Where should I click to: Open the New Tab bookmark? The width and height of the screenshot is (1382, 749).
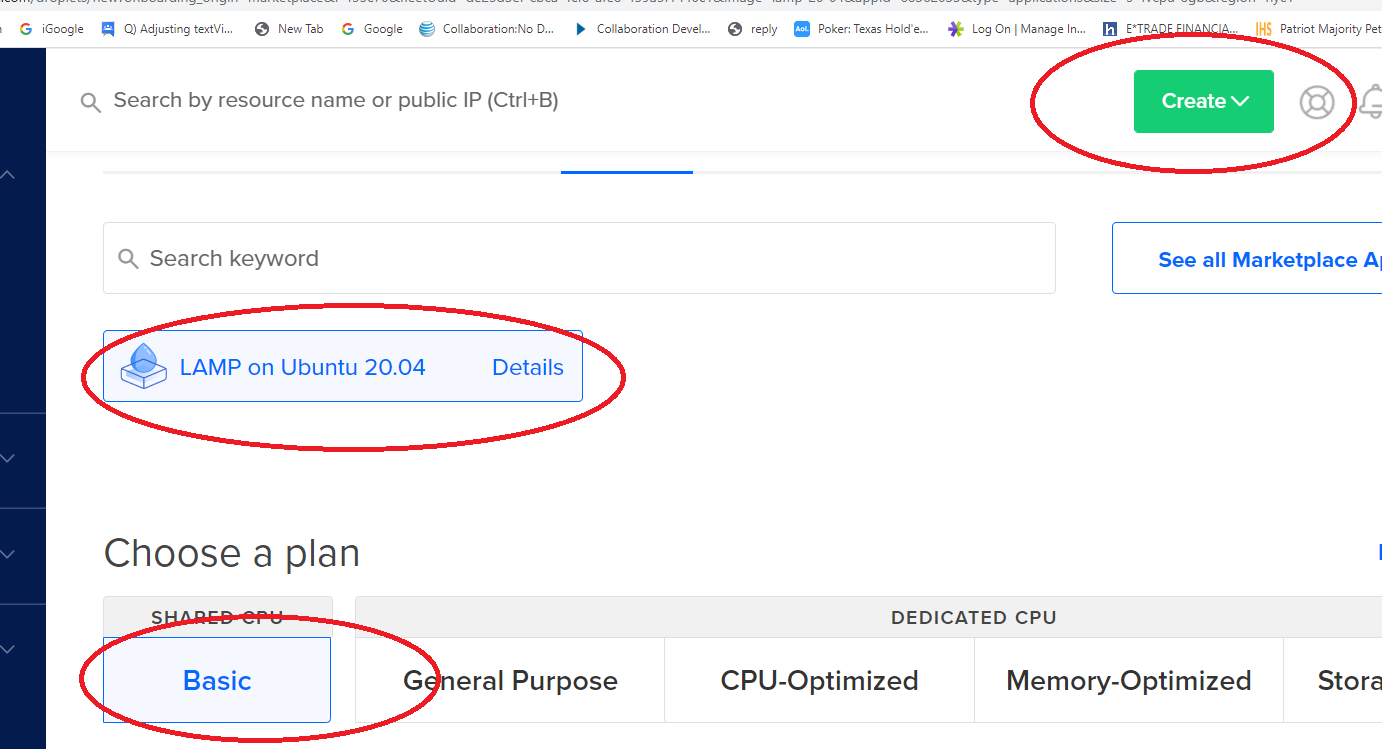pyautogui.click(x=289, y=29)
